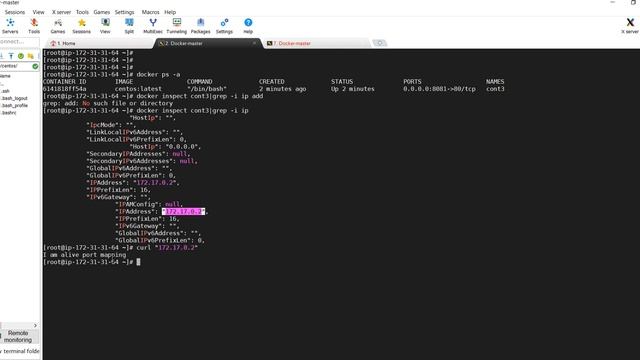Click the "SecondaryIPv6Addresses": null line

pos(142,161)
